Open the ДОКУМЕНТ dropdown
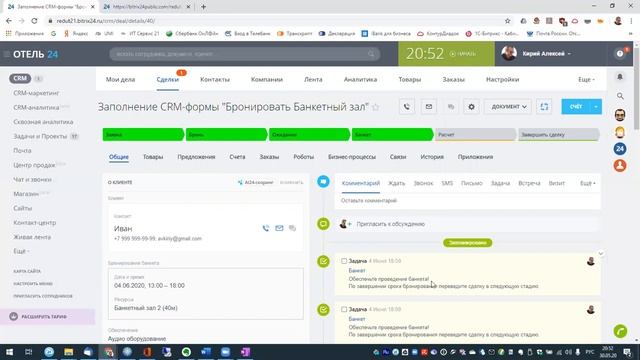Viewport: 640px width, 360px height. 508,107
